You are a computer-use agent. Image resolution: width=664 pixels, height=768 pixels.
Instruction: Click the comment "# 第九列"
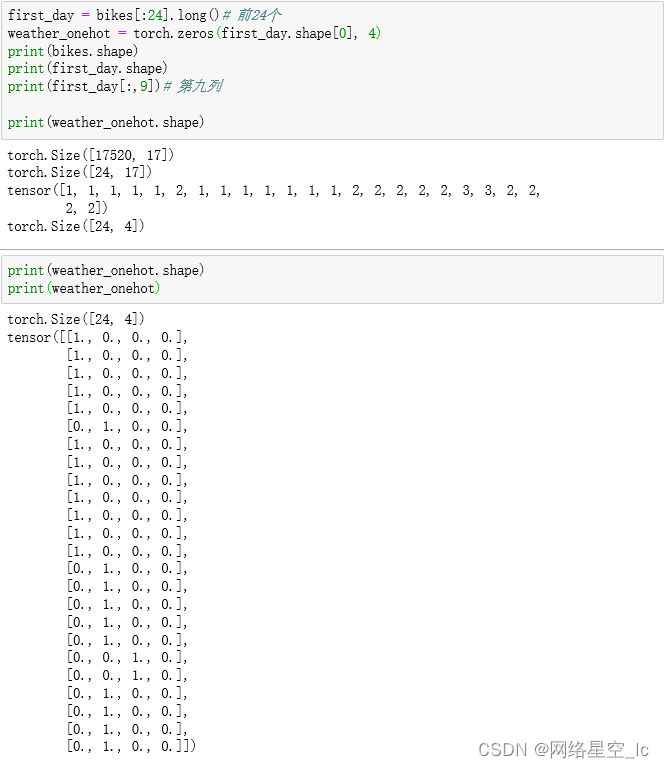[x=193, y=87]
